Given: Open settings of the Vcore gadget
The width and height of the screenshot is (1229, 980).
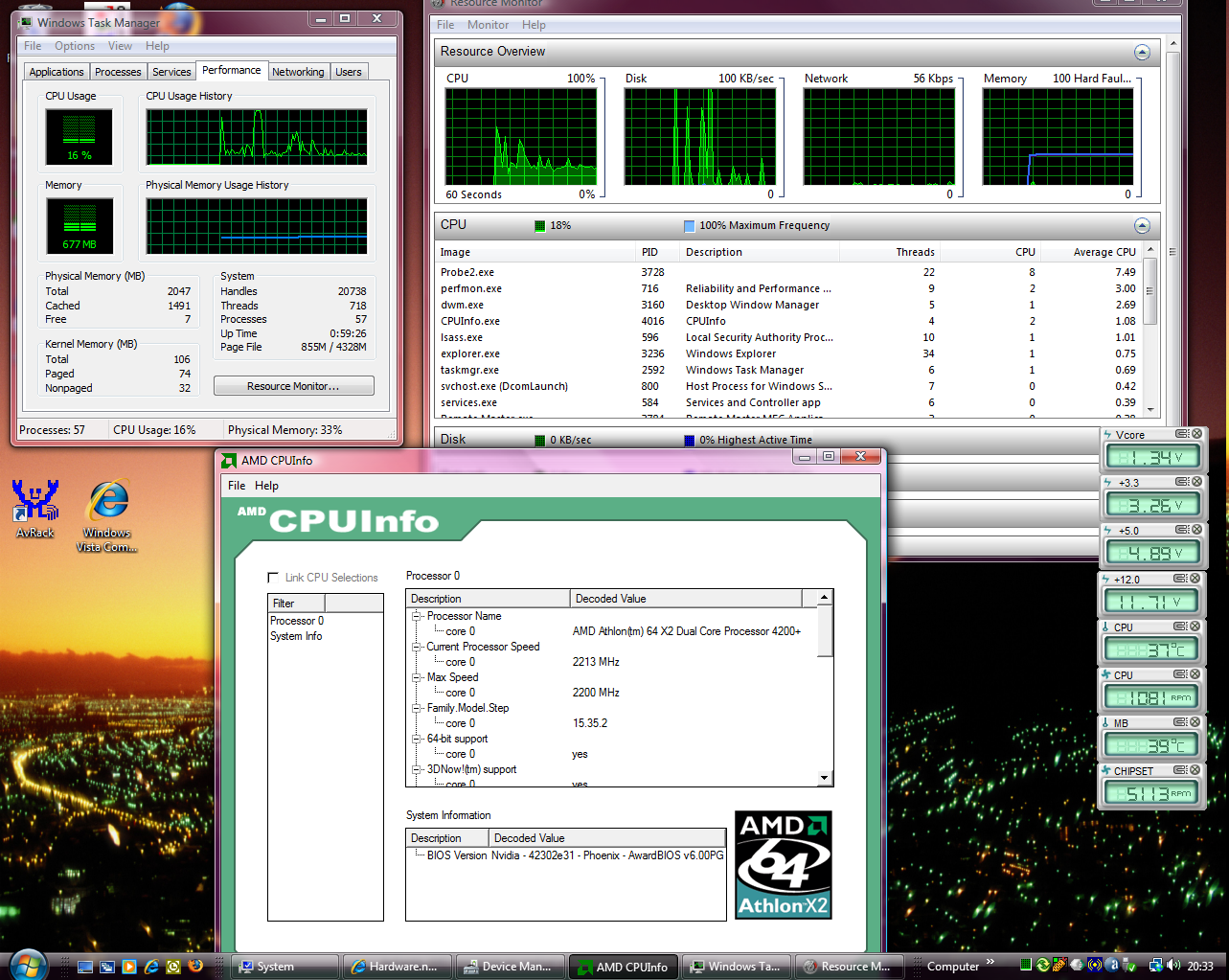Looking at the screenshot, I should click(1182, 434).
